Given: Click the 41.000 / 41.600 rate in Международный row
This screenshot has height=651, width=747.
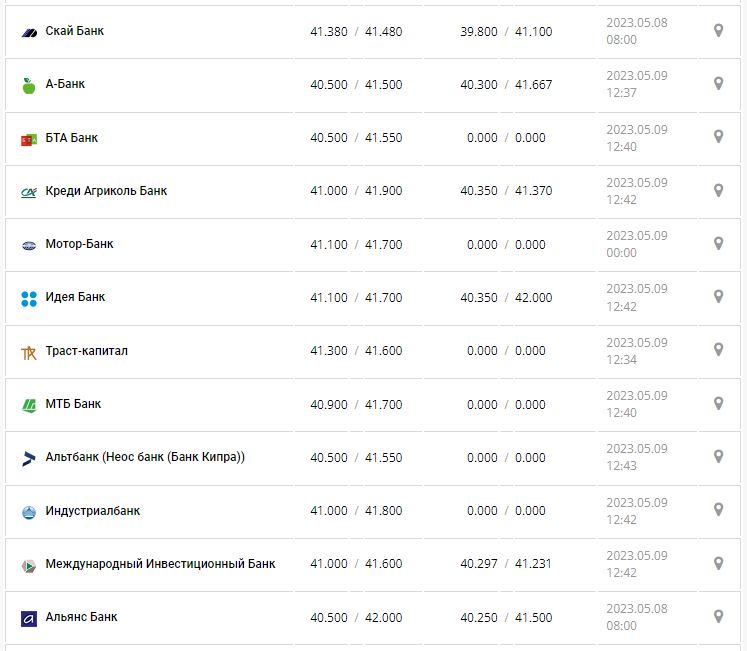Looking at the screenshot, I should pyautogui.click(x=356, y=564).
